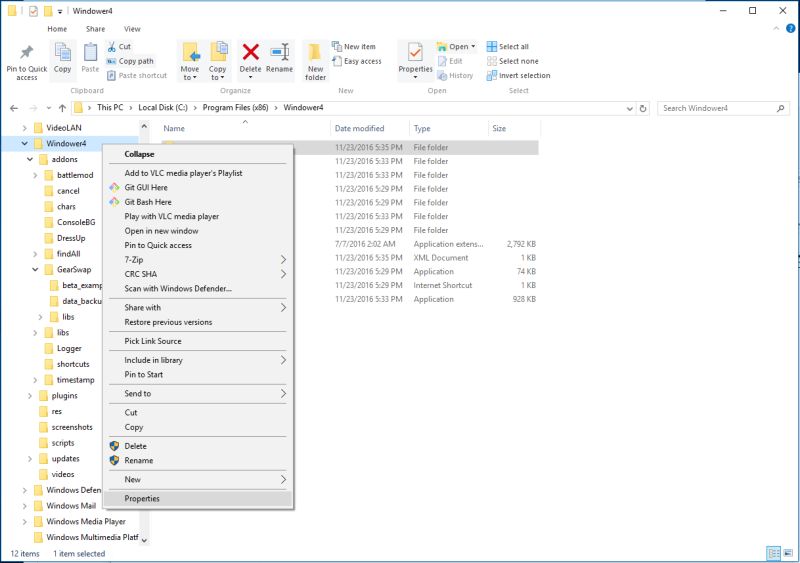Choose Open in new window
Image resolution: width=800 pixels, height=563 pixels.
click(x=198, y=231)
